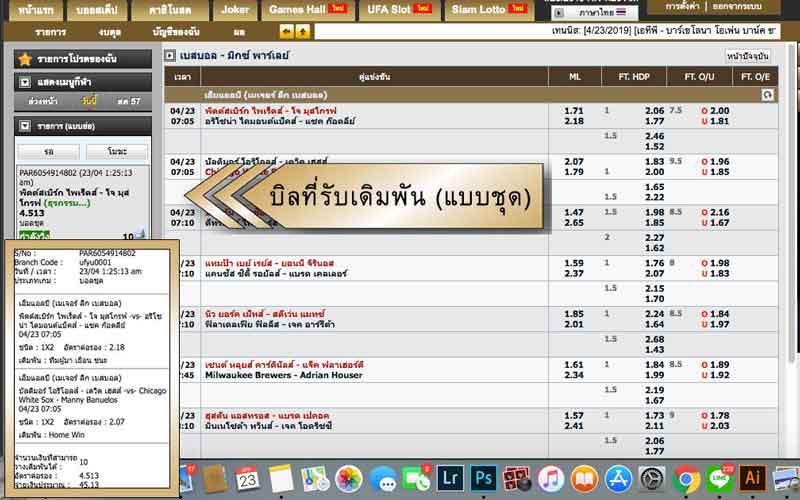Click ML odds 2.18
The width and height of the screenshot is (800, 500).
point(574,121)
